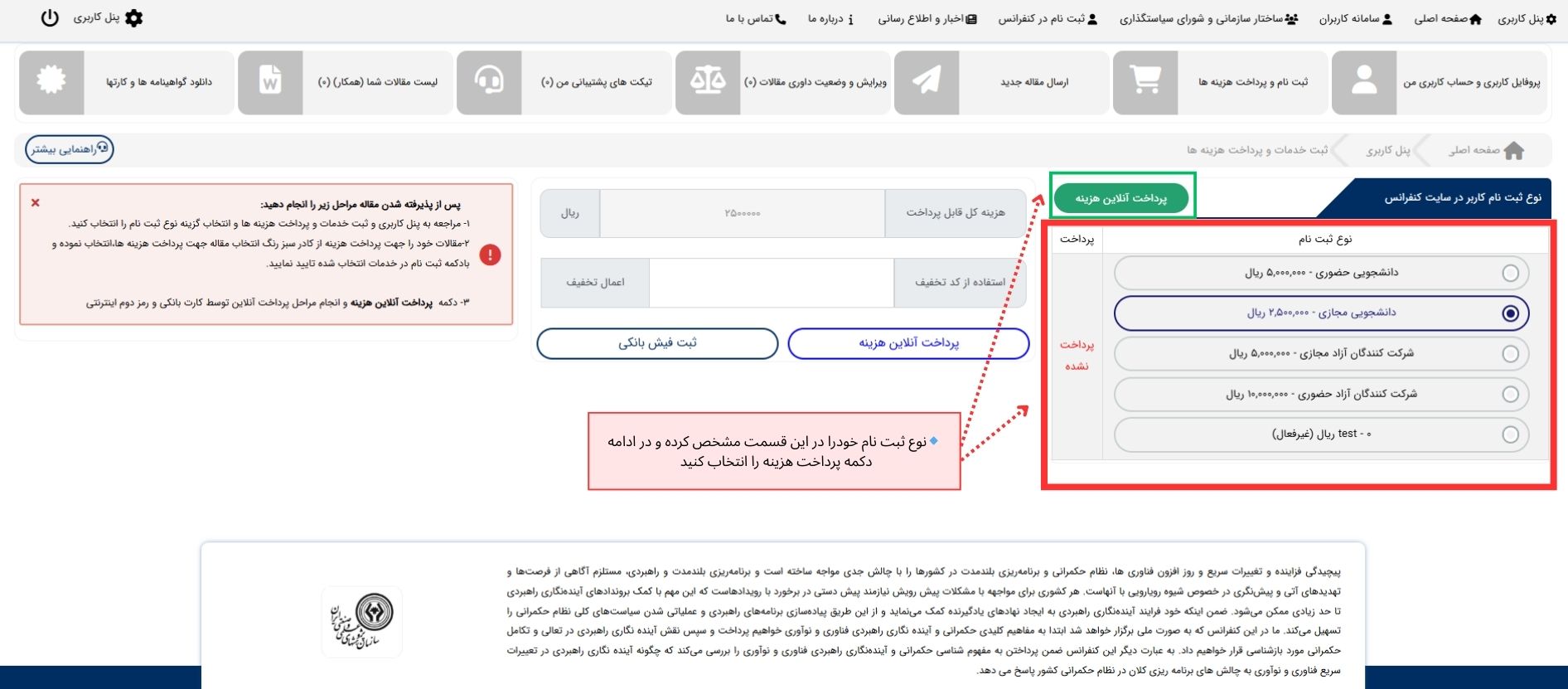Open دانلود گواهینامه ها و کارتها
The width and height of the screenshot is (1568, 689).
pyautogui.click(x=127, y=82)
